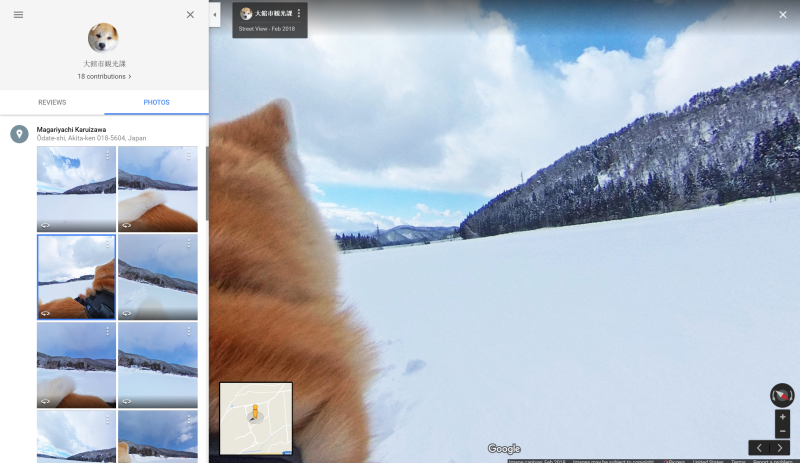
Task: Click the Street View - Feb 2018 label
Action: (267, 29)
